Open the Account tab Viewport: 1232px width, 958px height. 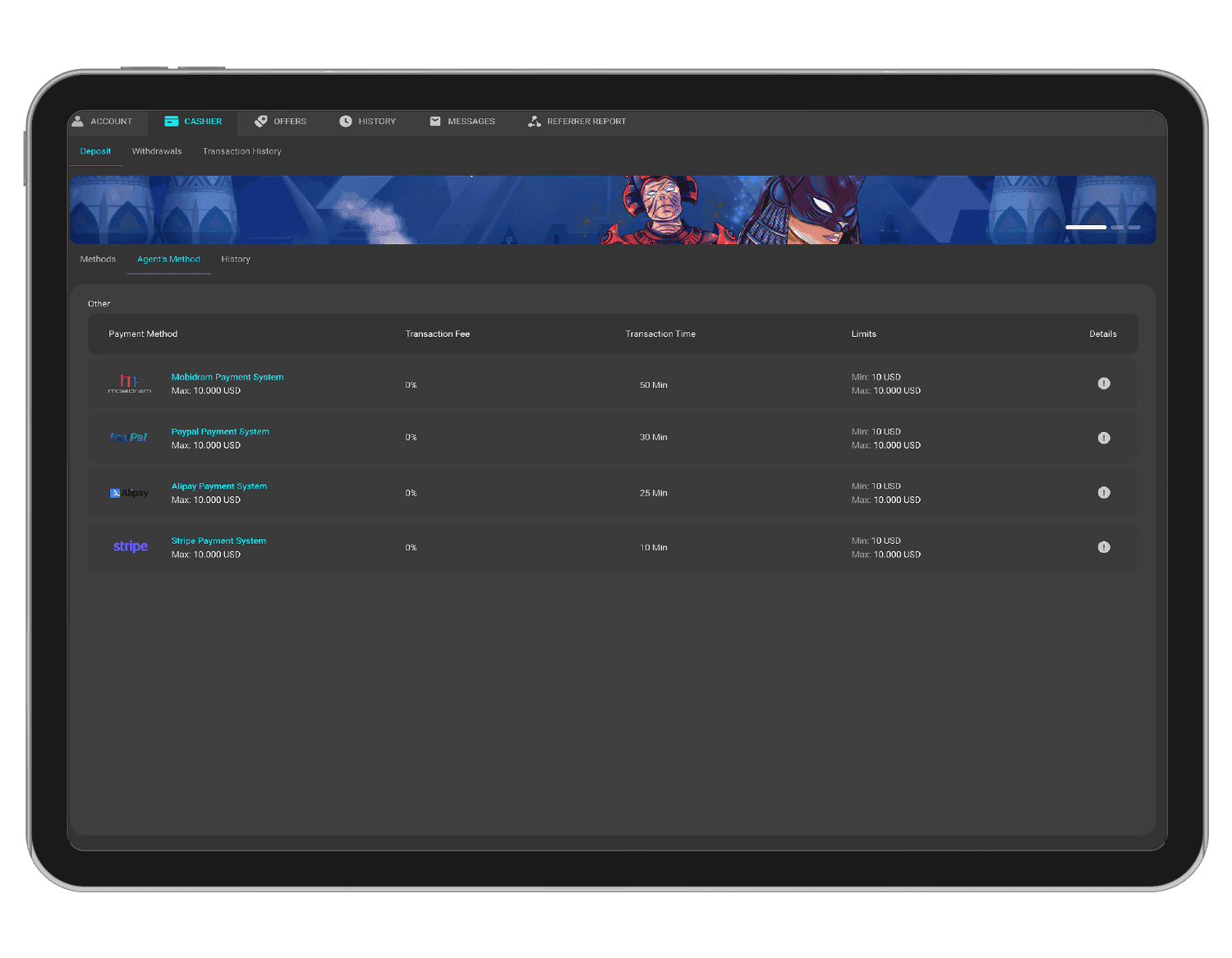(103, 122)
